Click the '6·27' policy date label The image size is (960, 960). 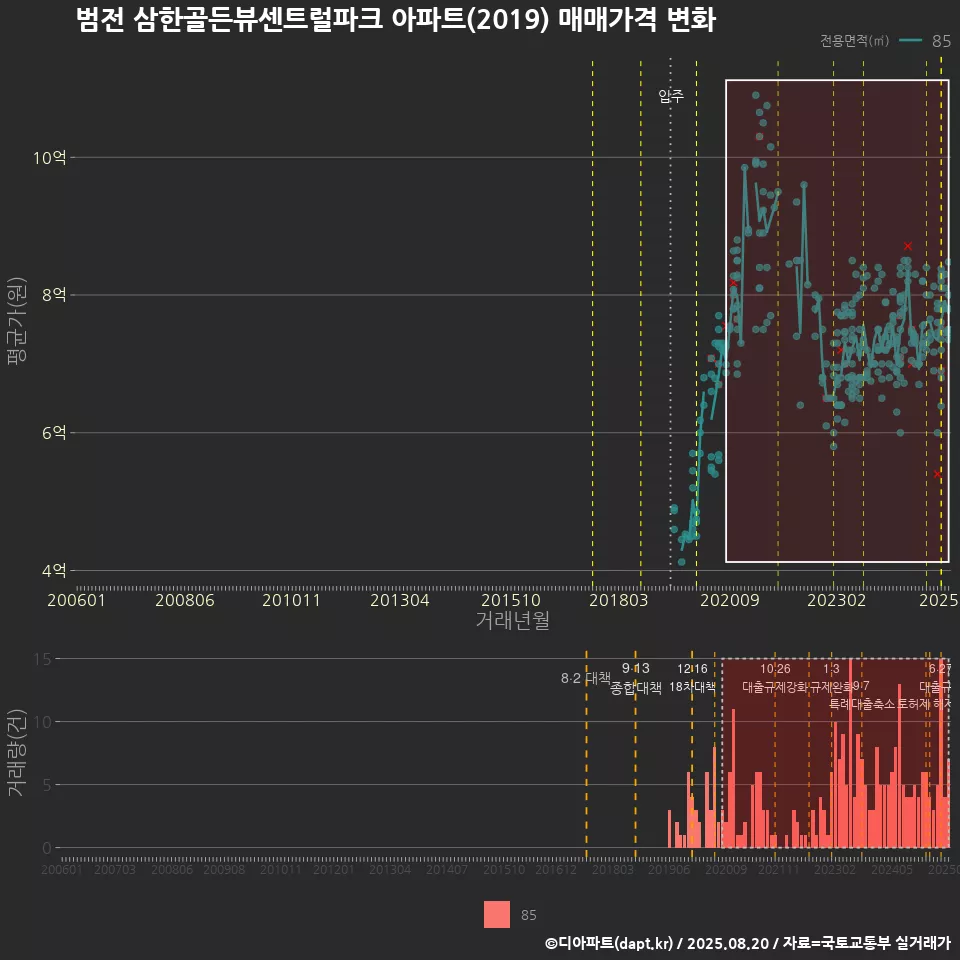pos(940,669)
